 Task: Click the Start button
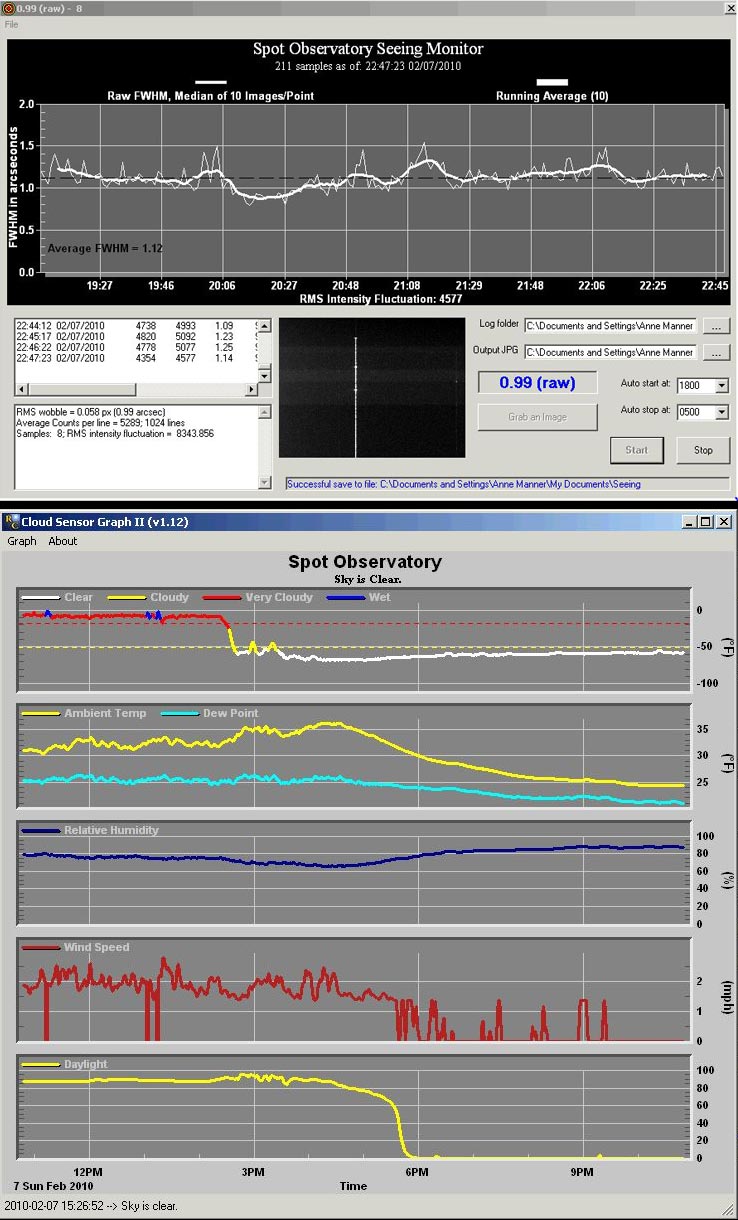[x=637, y=450]
